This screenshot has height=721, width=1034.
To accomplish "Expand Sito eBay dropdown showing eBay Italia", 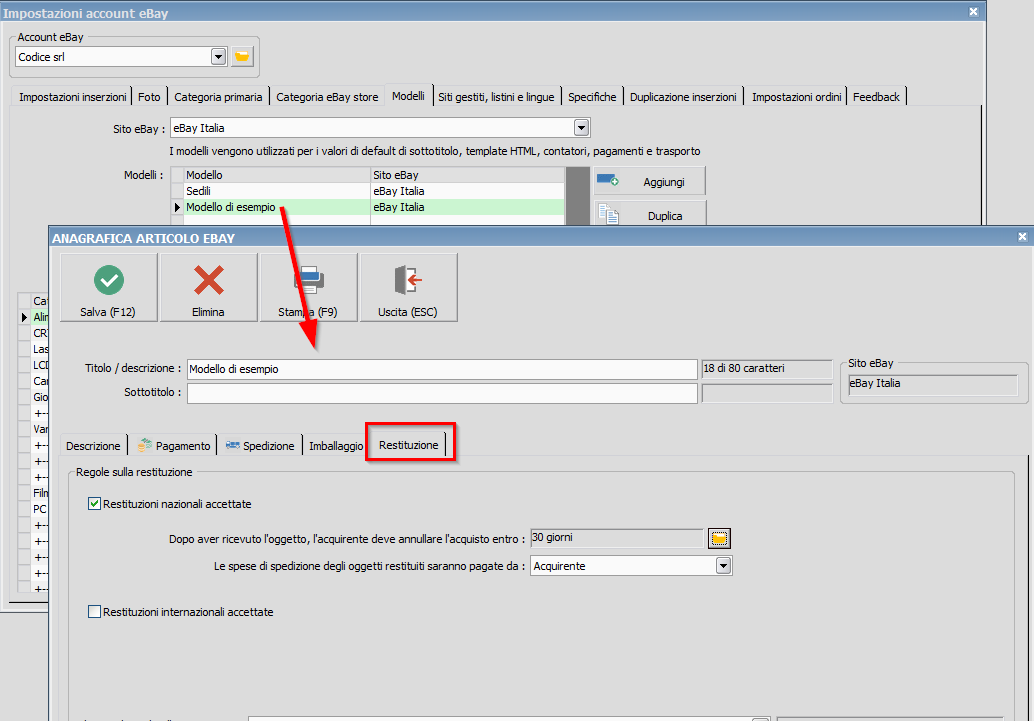I will point(581,128).
